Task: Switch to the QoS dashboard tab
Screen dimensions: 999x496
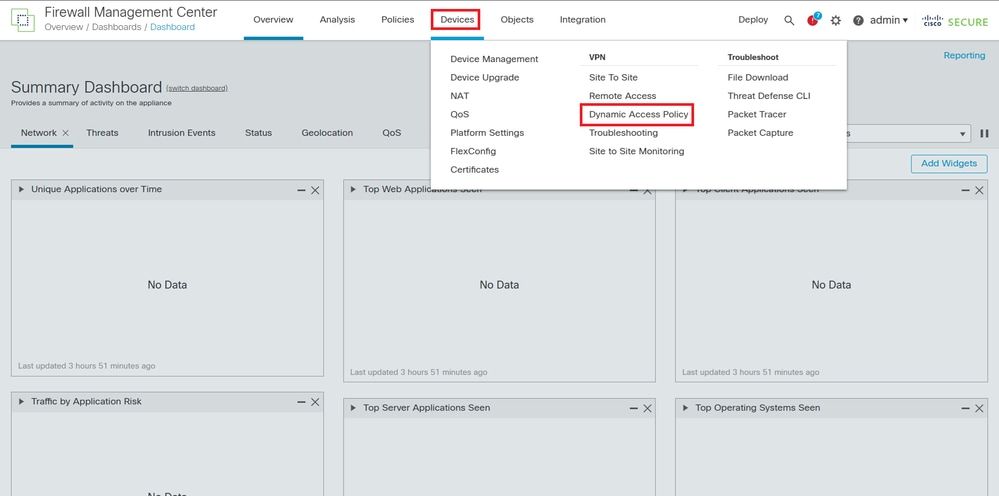Action: (392, 133)
